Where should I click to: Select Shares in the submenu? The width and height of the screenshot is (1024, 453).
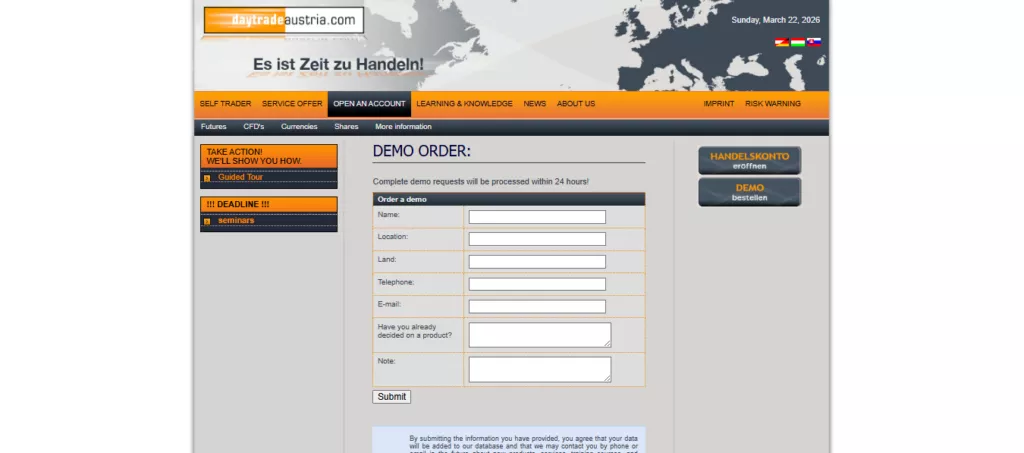(346, 127)
